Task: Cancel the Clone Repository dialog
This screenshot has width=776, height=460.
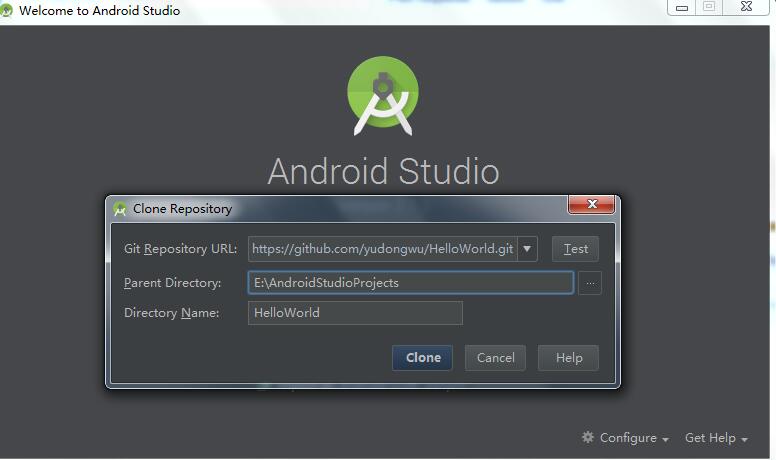Action: point(495,358)
